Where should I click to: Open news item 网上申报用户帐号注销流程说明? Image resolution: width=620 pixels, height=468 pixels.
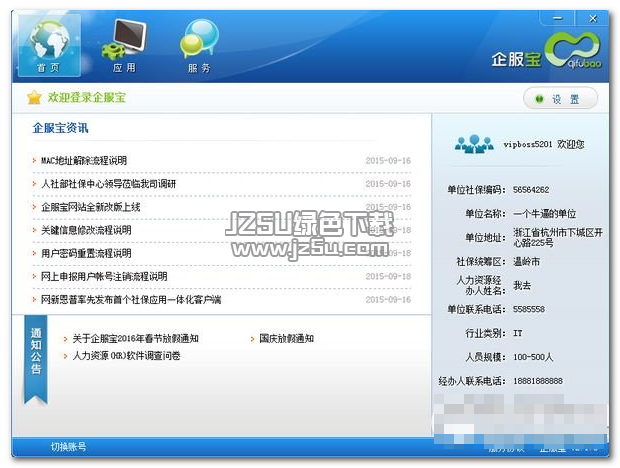tap(104, 276)
